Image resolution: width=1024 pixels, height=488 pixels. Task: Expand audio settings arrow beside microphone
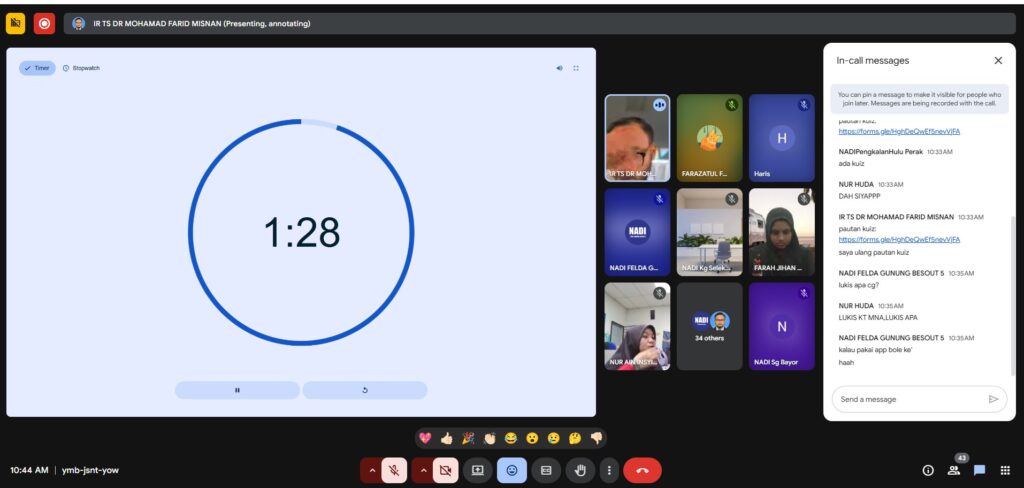(372, 470)
